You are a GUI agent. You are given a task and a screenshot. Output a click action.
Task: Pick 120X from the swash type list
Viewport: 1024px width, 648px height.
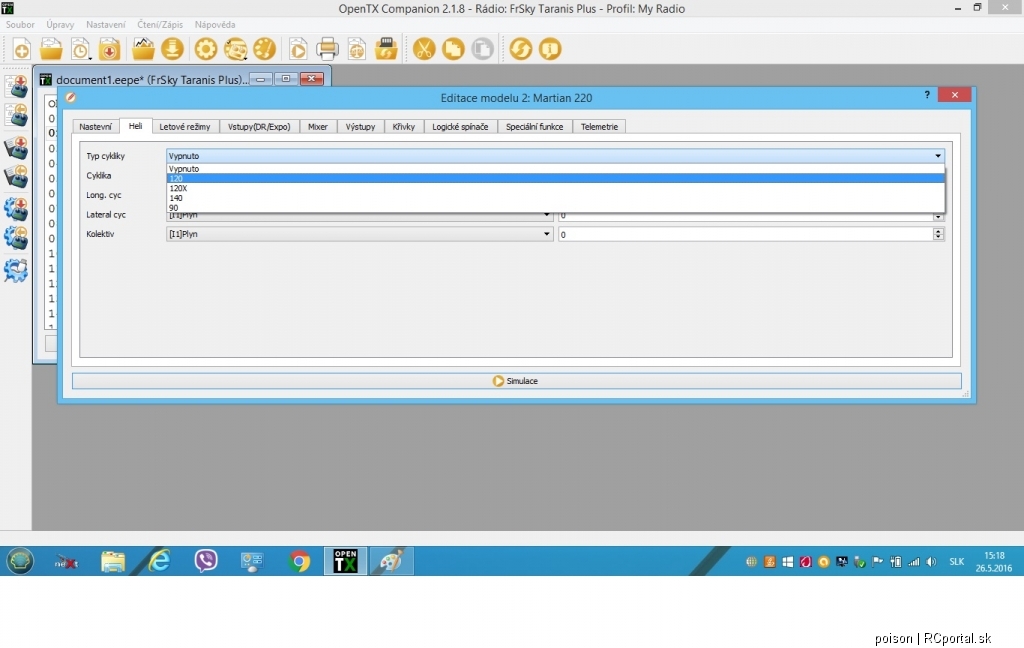(x=556, y=188)
